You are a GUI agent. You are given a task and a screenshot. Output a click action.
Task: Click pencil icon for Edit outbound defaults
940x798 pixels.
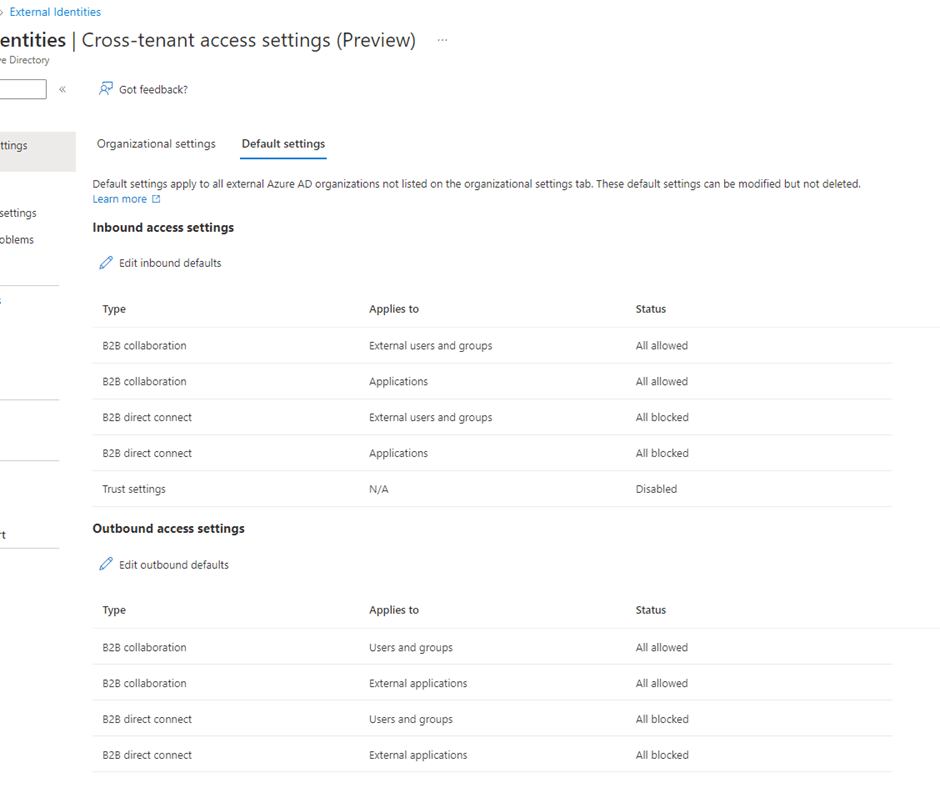tap(106, 565)
